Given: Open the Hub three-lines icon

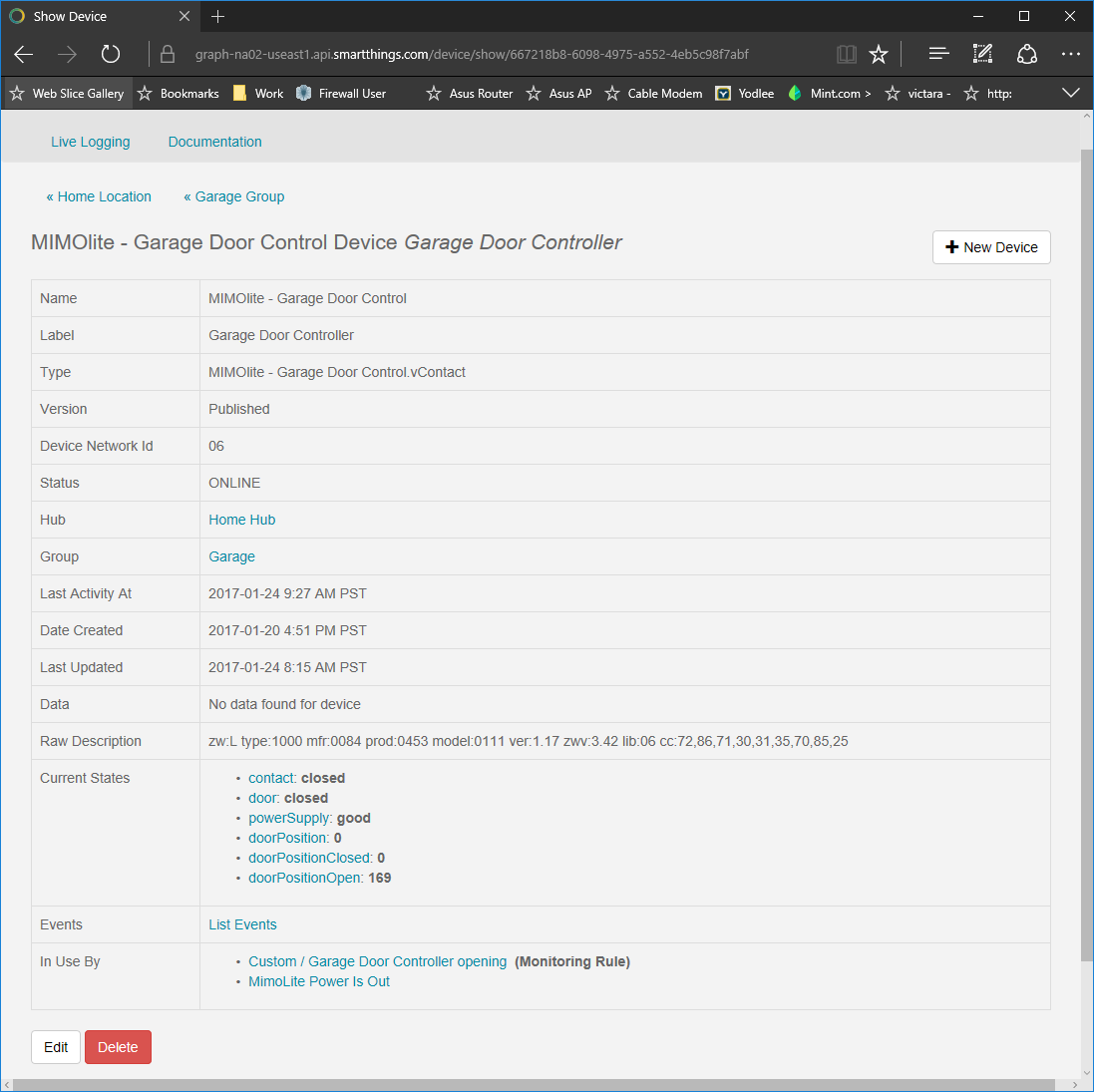Looking at the screenshot, I should [x=939, y=53].
